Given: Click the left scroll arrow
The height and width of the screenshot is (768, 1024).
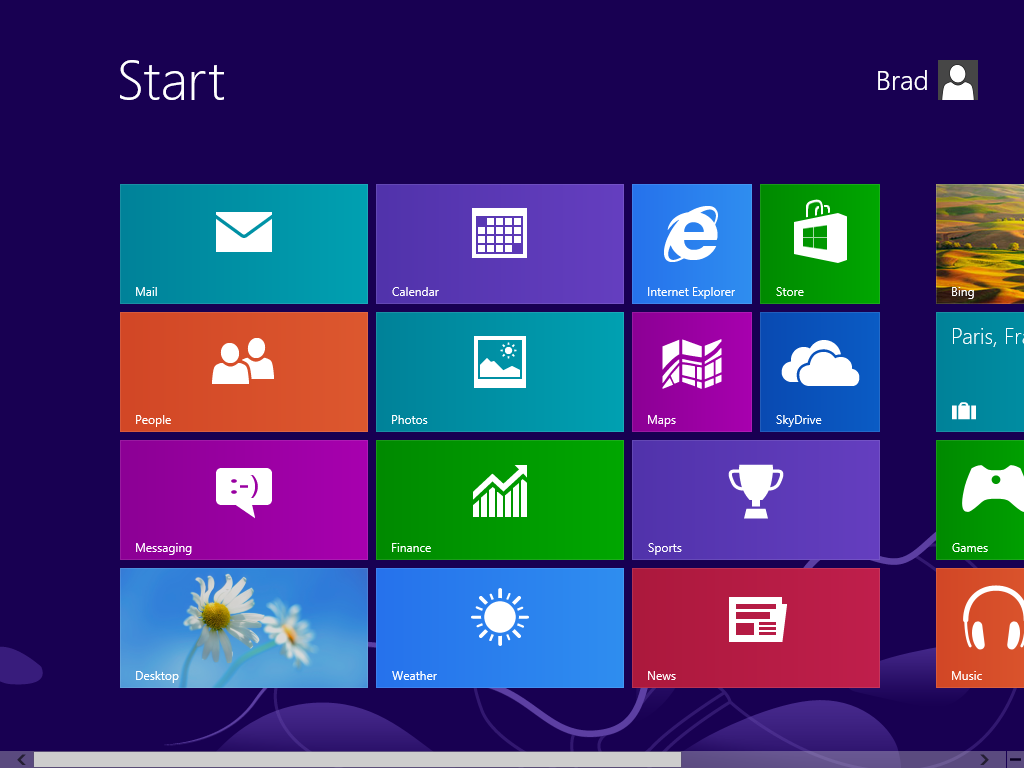Looking at the screenshot, I should coord(21,760).
